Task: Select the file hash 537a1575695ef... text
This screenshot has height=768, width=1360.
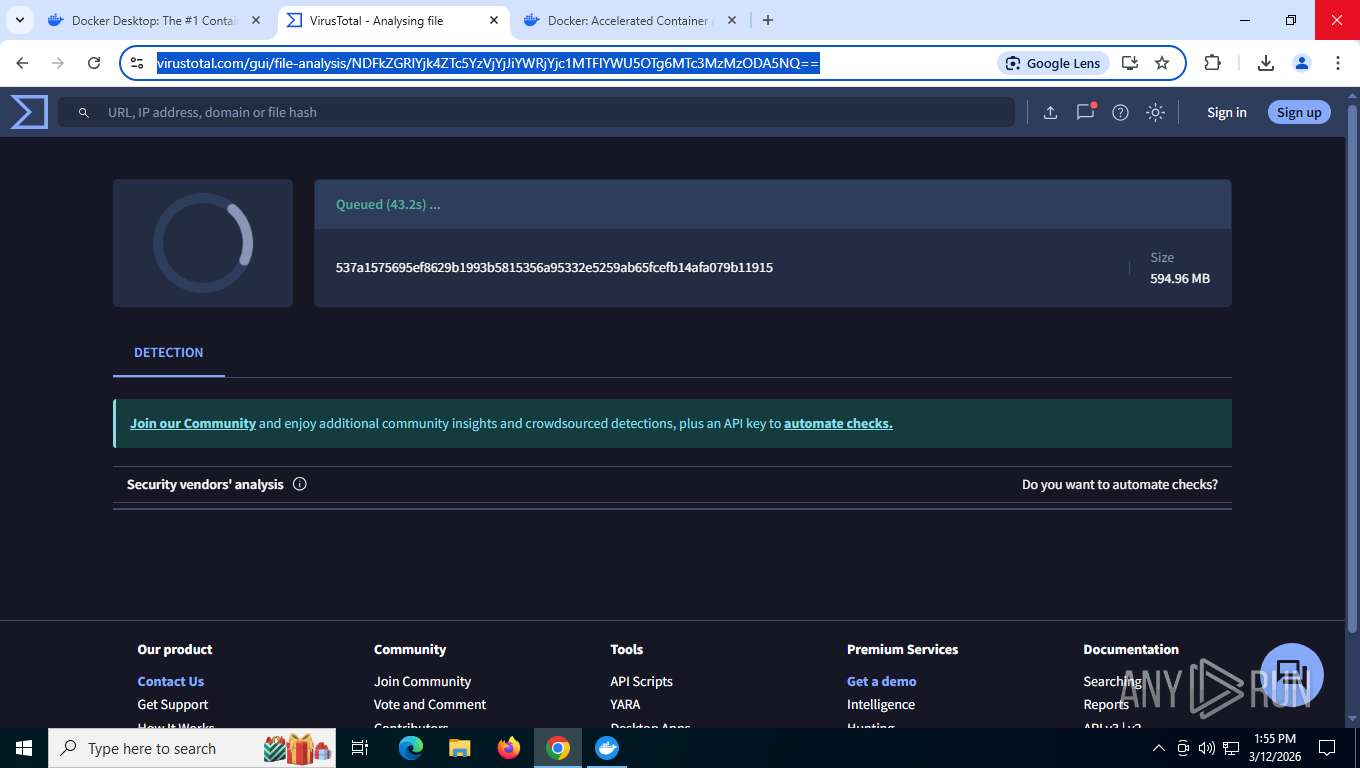Action: (x=554, y=267)
